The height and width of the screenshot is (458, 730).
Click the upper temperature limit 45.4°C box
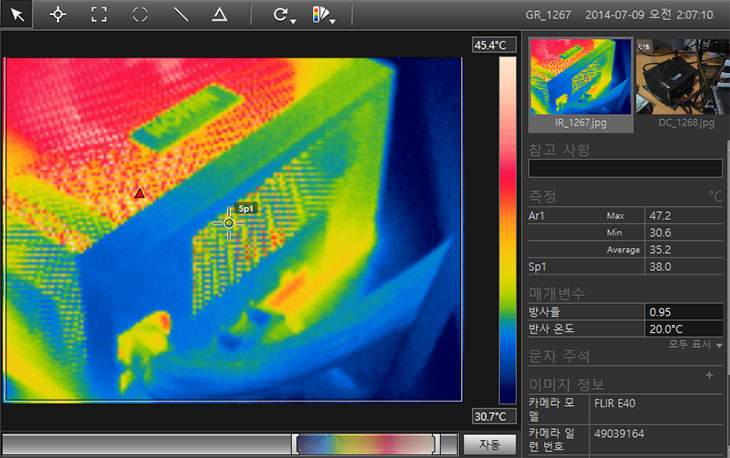[x=494, y=45]
